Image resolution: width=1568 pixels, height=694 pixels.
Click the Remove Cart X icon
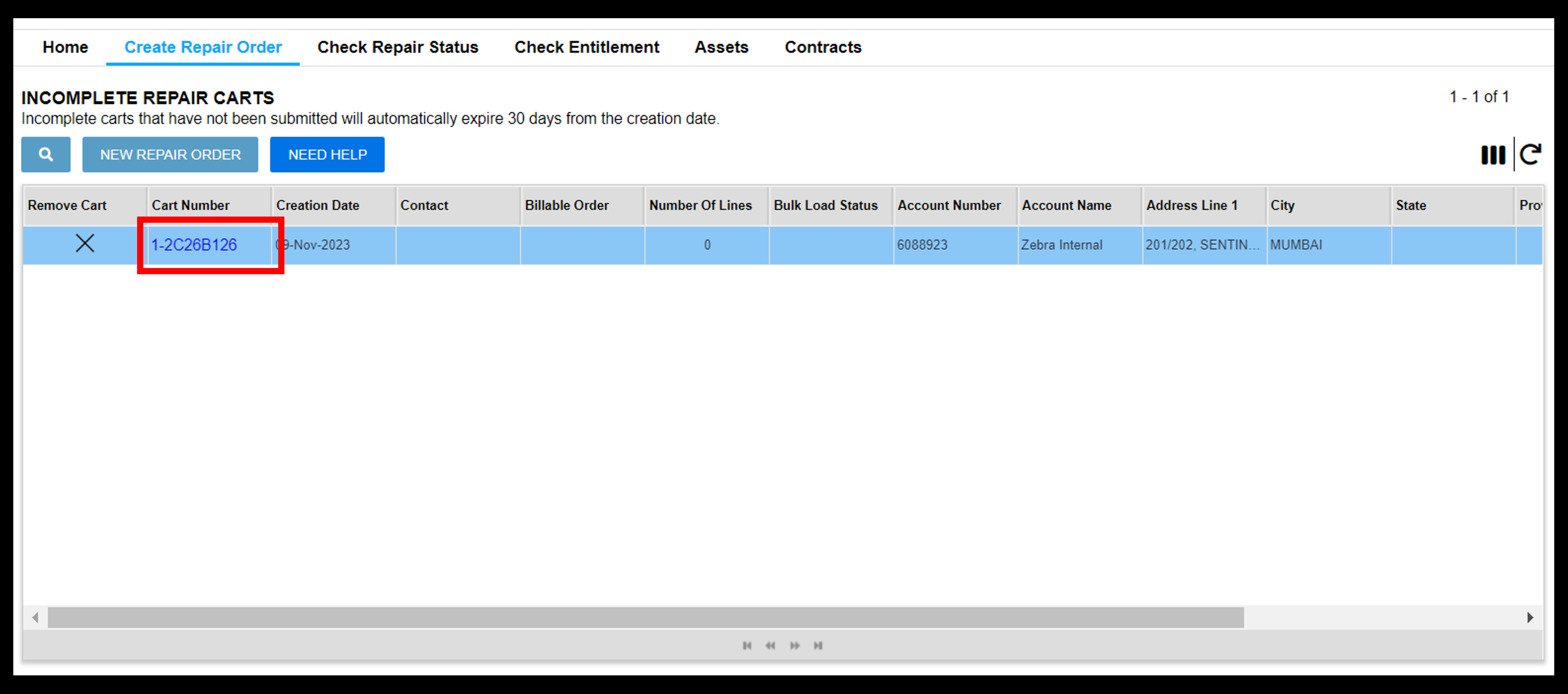[83, 245]
